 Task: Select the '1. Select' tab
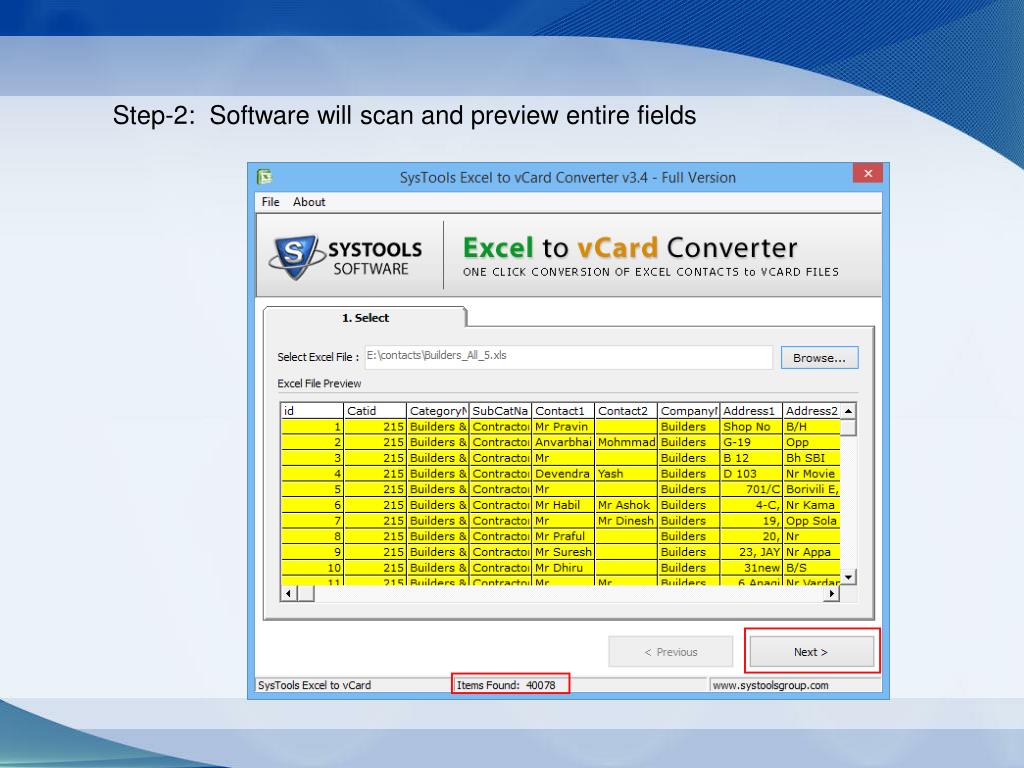(365, 318)
